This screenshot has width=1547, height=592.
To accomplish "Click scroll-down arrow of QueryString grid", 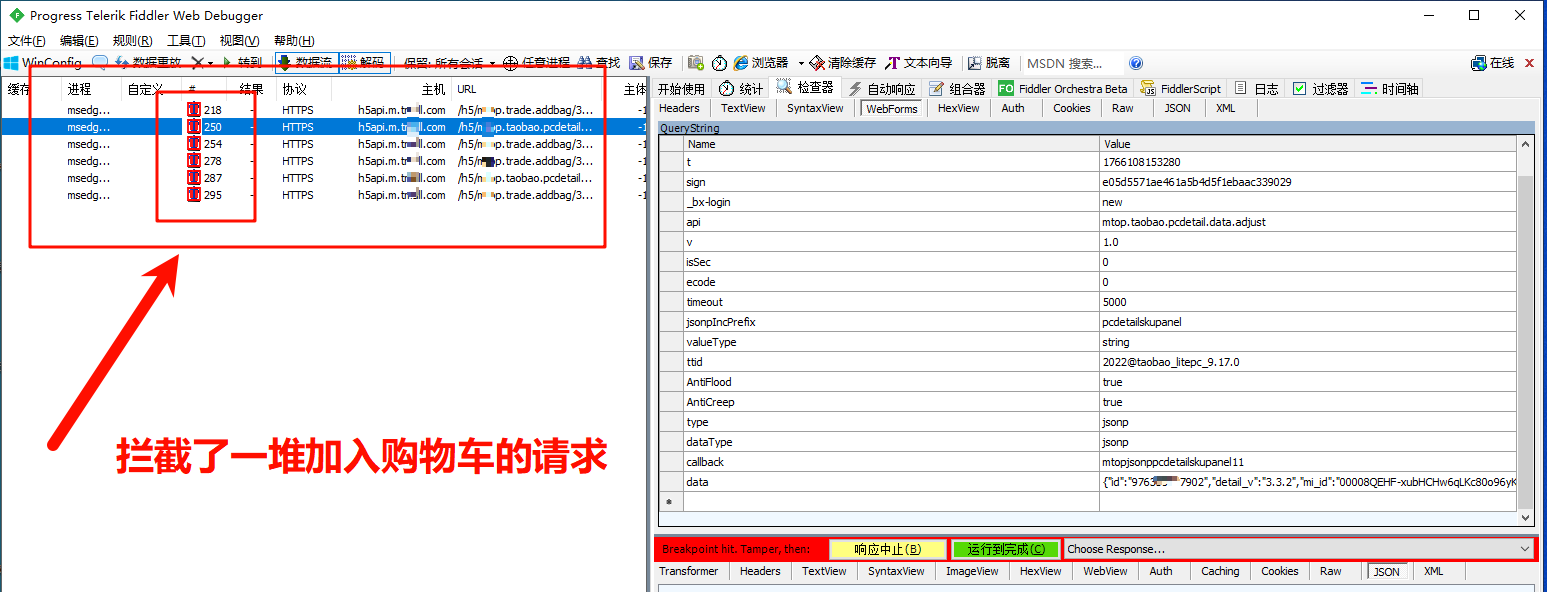I will 1525,516.
